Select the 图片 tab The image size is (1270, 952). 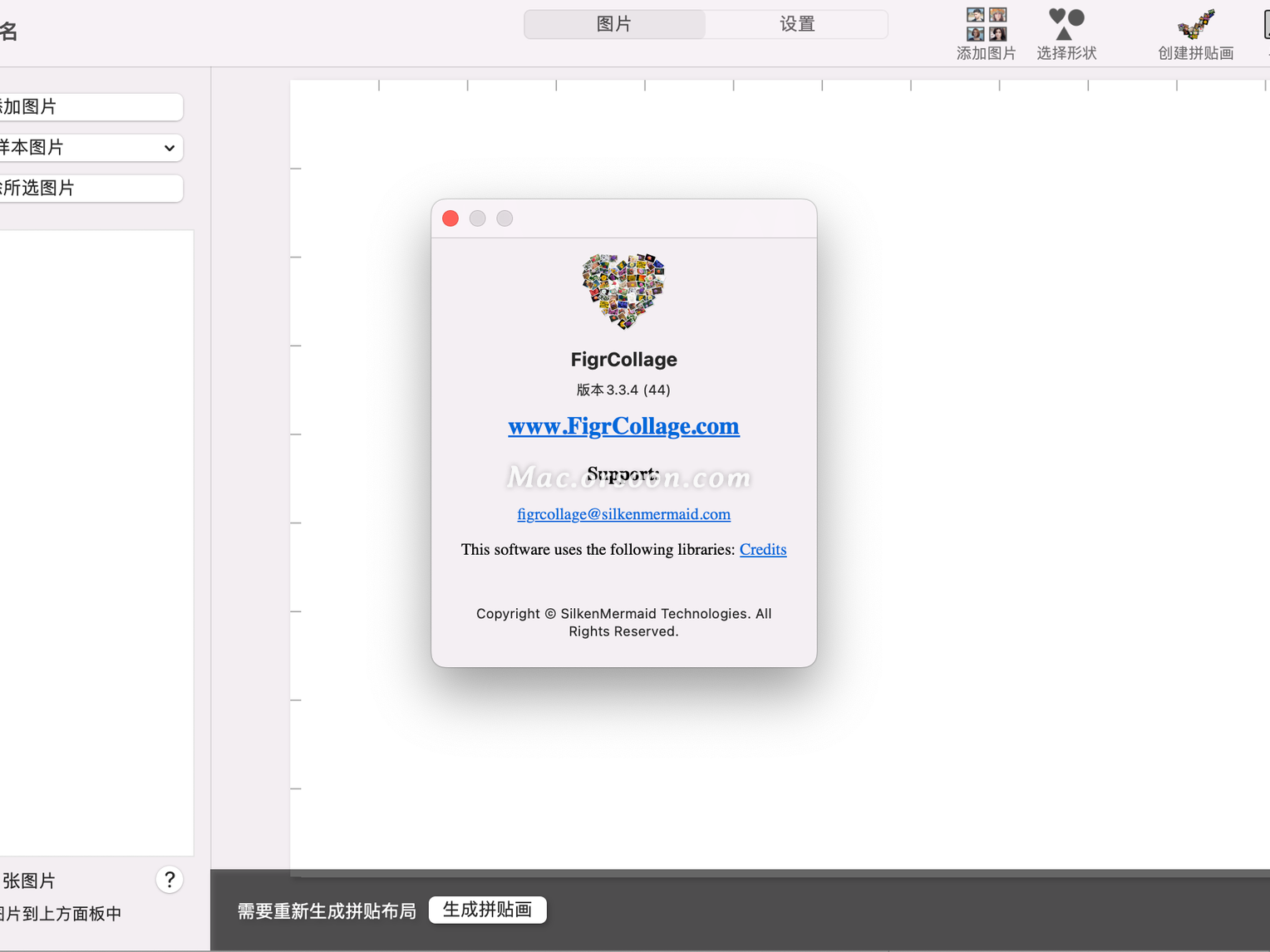pyautogui.click(x=614, y=24)
